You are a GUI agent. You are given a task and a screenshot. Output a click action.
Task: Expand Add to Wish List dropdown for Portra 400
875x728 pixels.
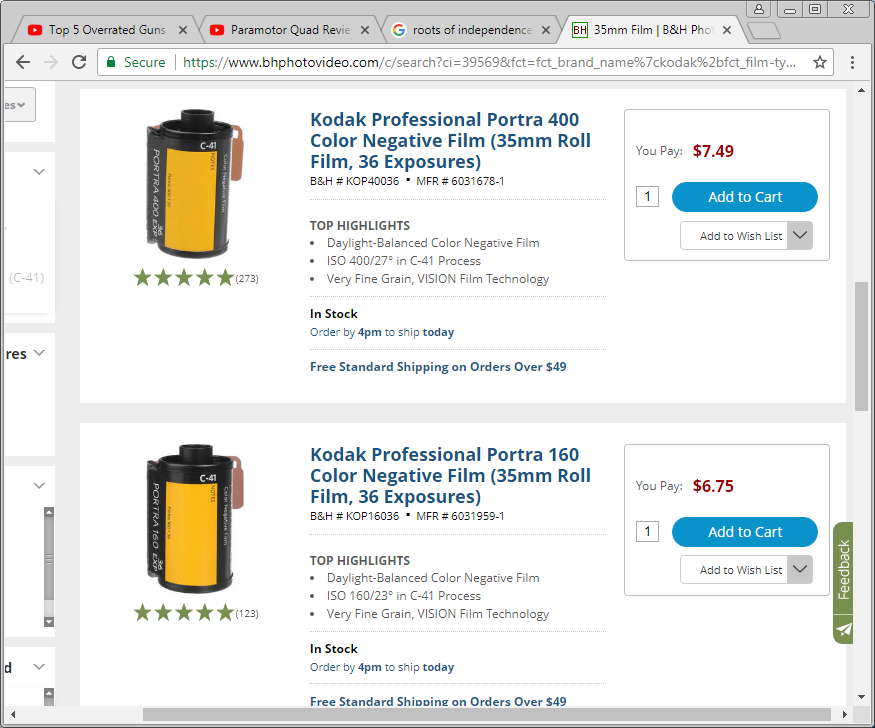point(800,235)
